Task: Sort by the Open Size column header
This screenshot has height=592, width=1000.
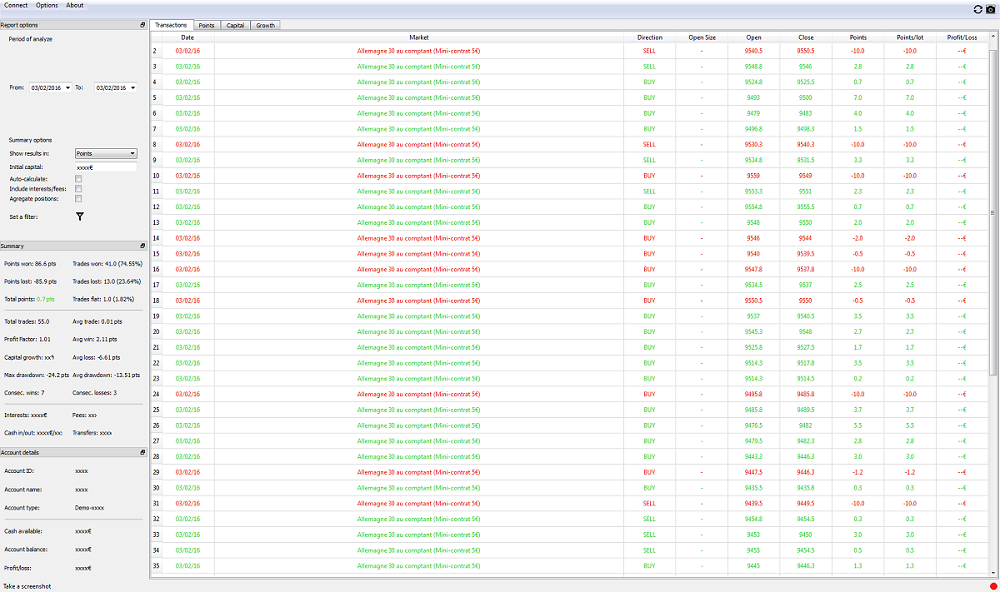Action: coord(702,38)
